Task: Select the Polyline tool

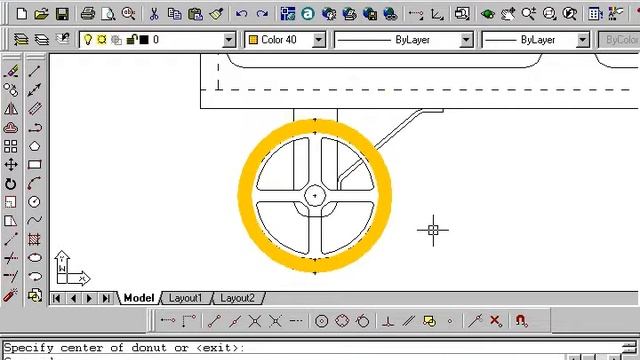Action: pos(35,127)
